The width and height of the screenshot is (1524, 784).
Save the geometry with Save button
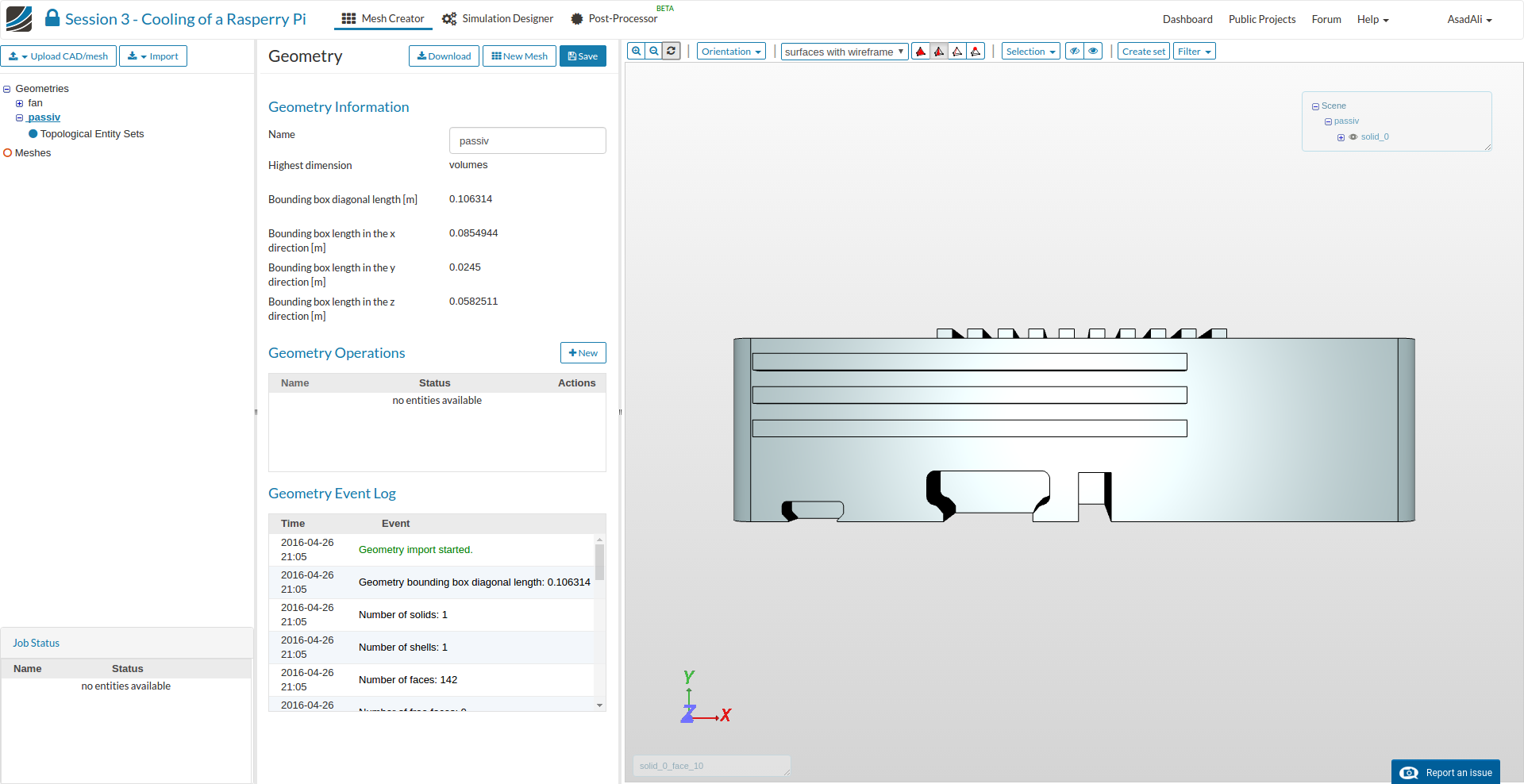point(583,56)
